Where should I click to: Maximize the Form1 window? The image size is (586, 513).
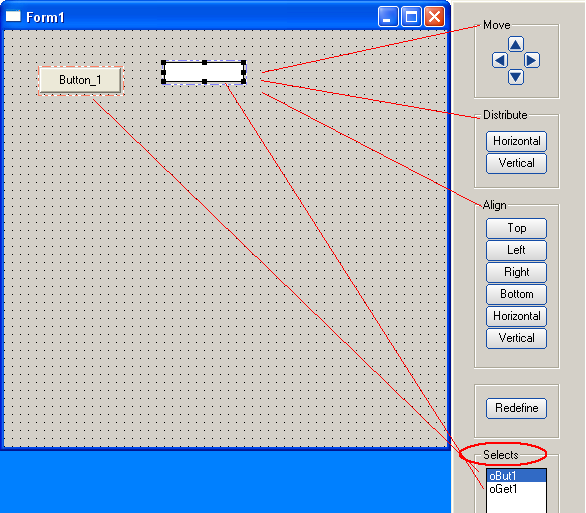(411, 17)
